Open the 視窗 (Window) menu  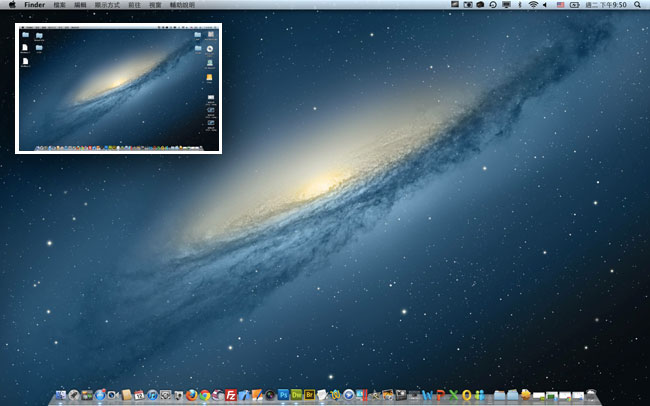(x=155, y=5)
